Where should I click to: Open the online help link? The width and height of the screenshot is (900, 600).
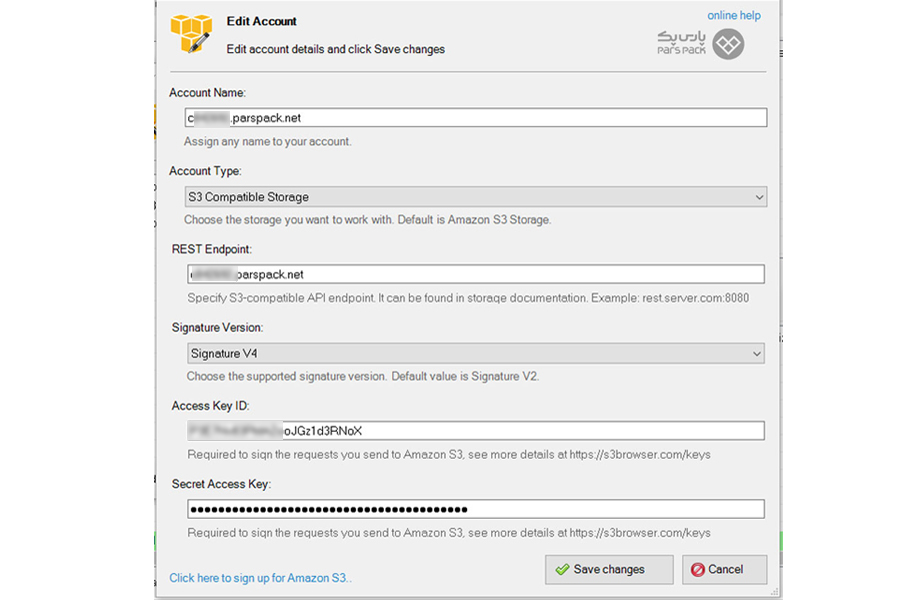[734, 16]
